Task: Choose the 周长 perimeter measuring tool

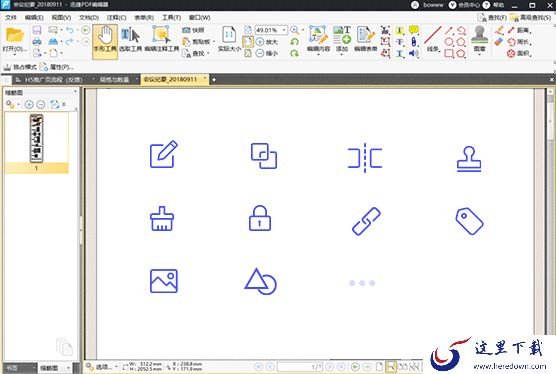Action: coord(519,42)
